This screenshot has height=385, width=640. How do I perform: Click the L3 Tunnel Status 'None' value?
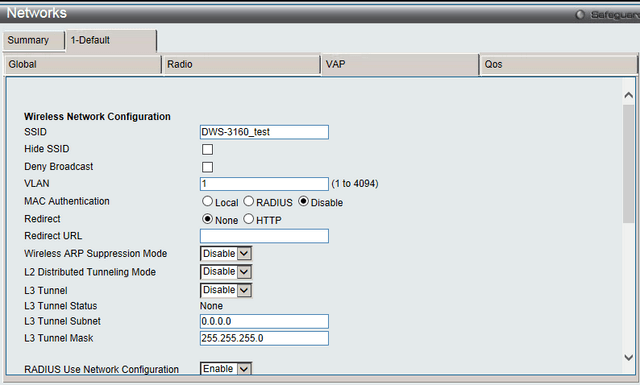(x=211, y=306)
